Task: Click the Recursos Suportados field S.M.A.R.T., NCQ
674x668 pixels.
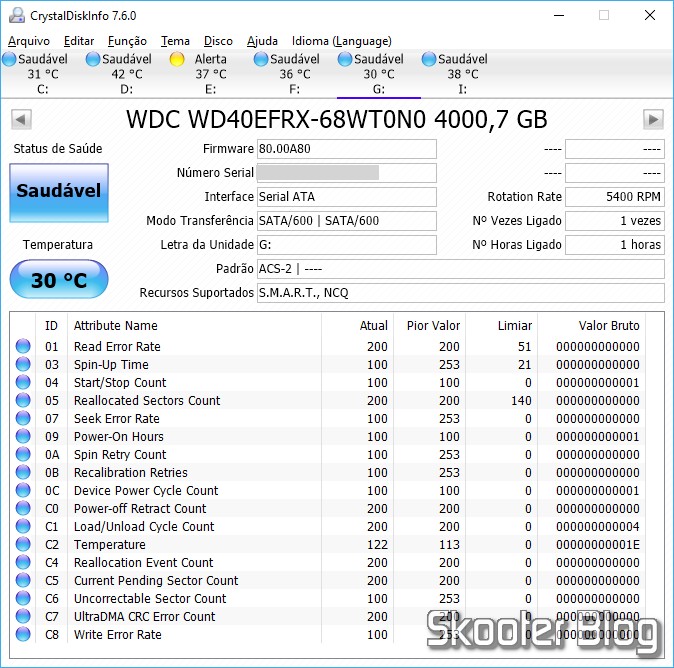Action: pyautogui.click(x=461, y=293)
